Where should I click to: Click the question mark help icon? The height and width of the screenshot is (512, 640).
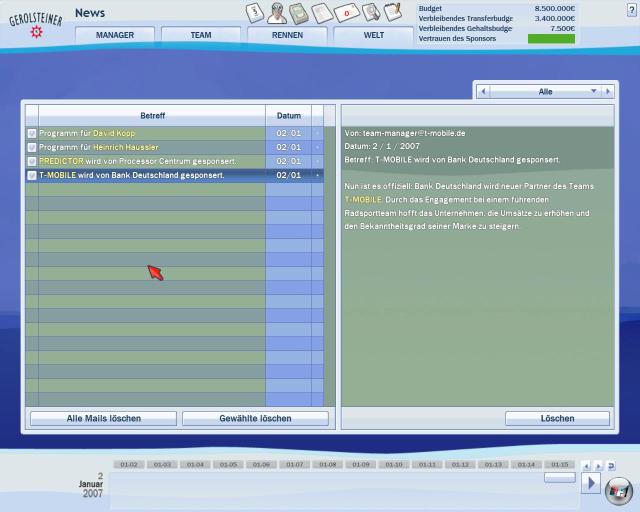pyautogui.click(x=631, y=10)
